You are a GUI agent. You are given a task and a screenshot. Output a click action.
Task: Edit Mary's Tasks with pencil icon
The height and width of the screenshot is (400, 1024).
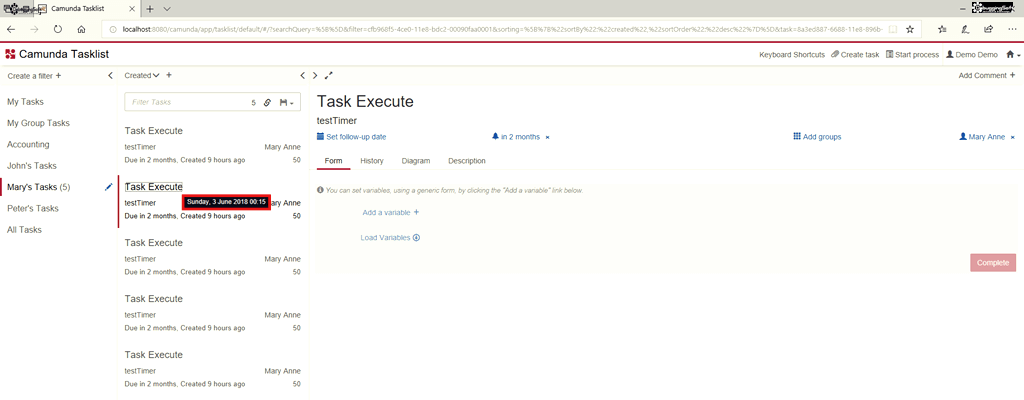[x=108, y=187]
